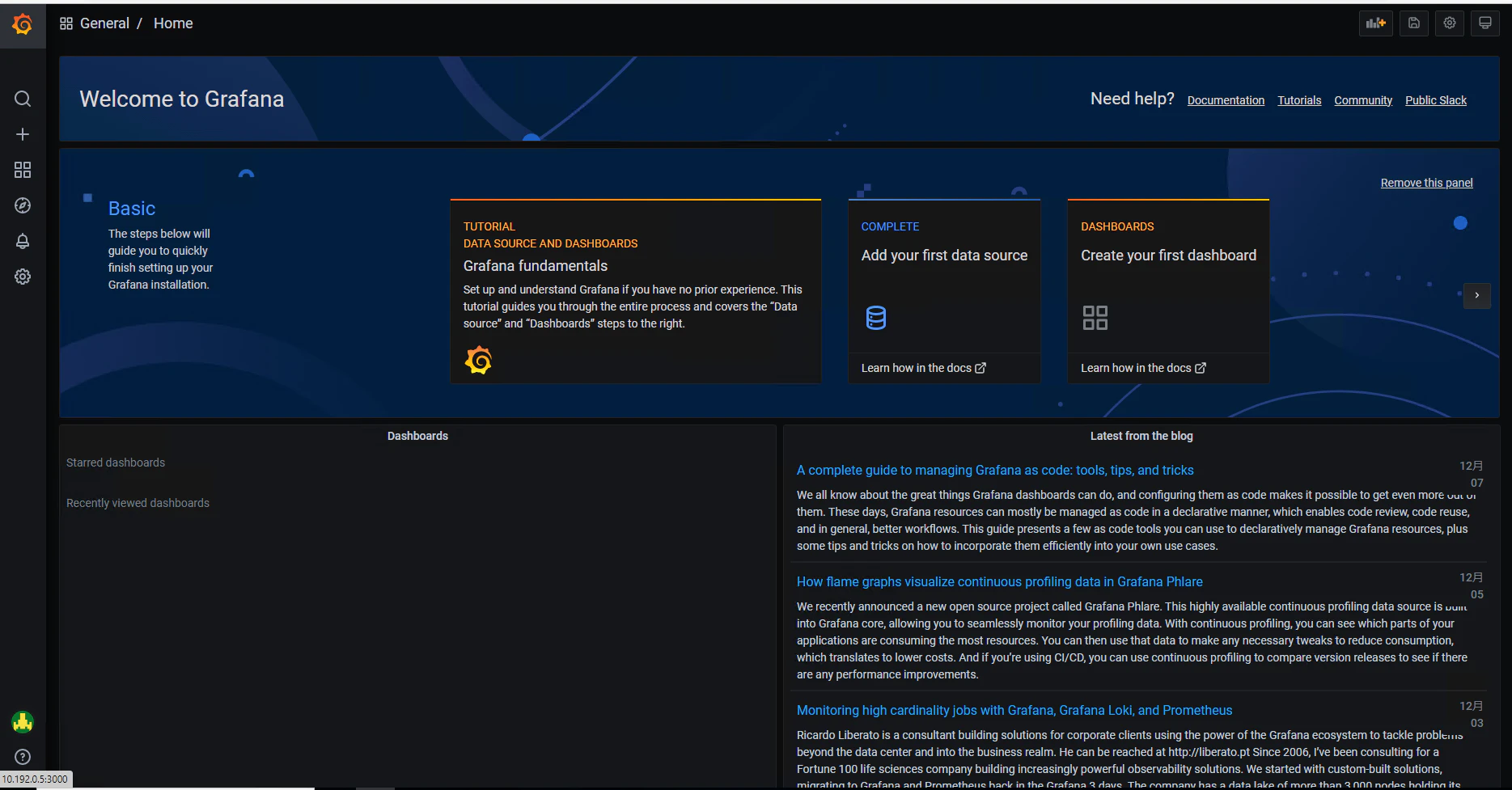Open the Public Slack link
Image resolution: width=1512 pixels, height=790 pixels.
pos(1436,100)
